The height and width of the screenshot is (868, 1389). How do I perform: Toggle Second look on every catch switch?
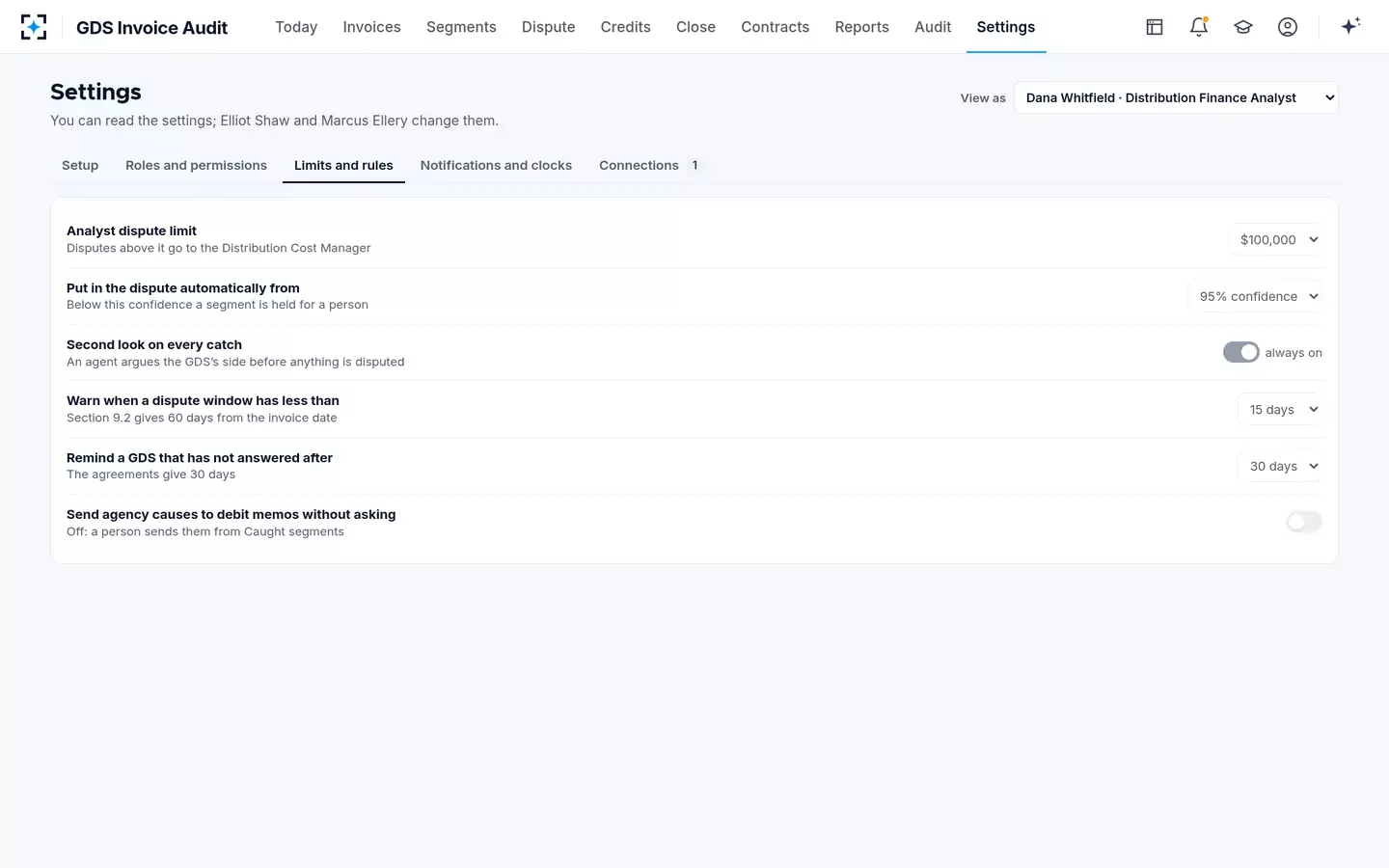coord(1240,352)
